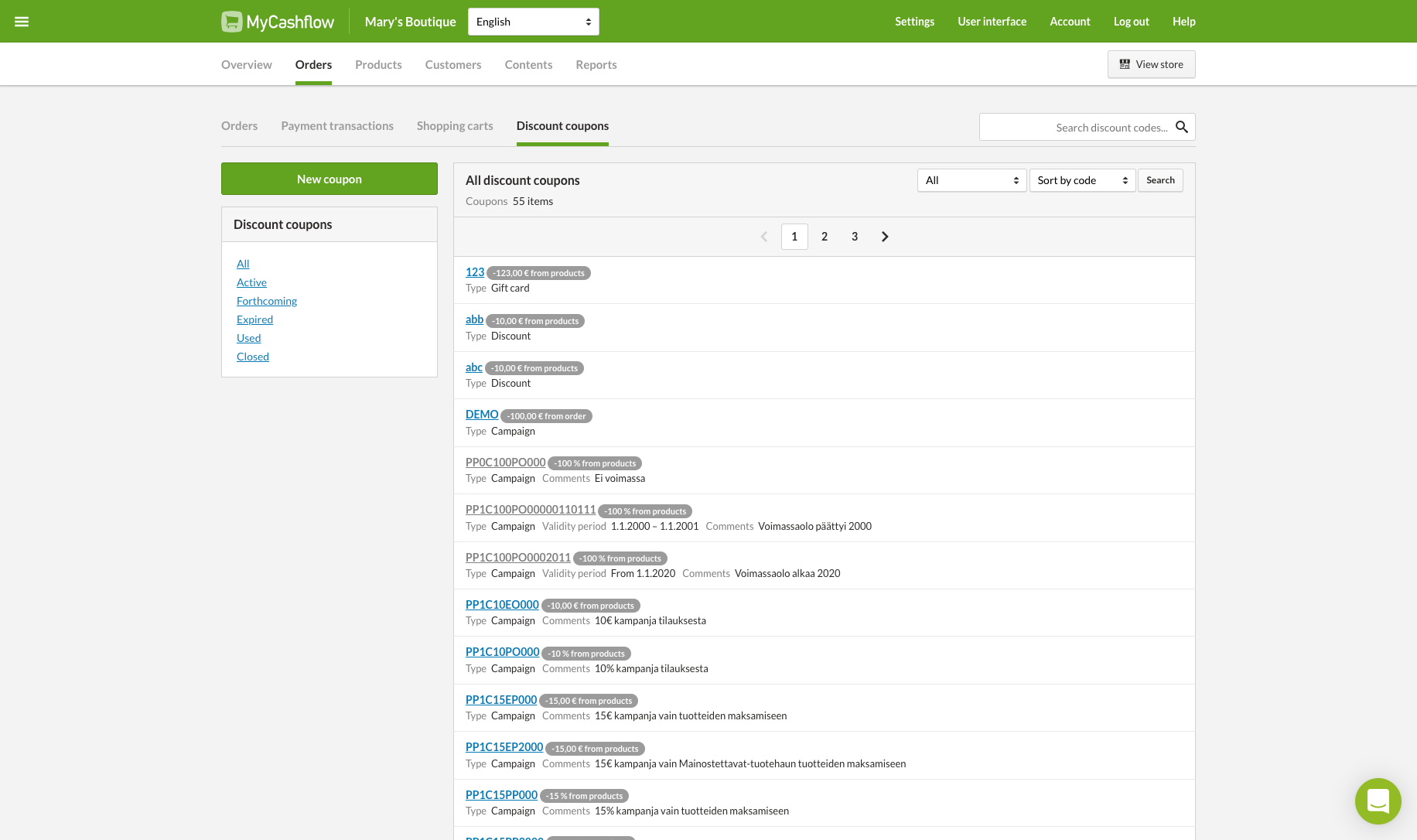Select the Payment transactions tab
Image resolution: width=1417 pixels, height=840 pixels.
click(337, 126)
